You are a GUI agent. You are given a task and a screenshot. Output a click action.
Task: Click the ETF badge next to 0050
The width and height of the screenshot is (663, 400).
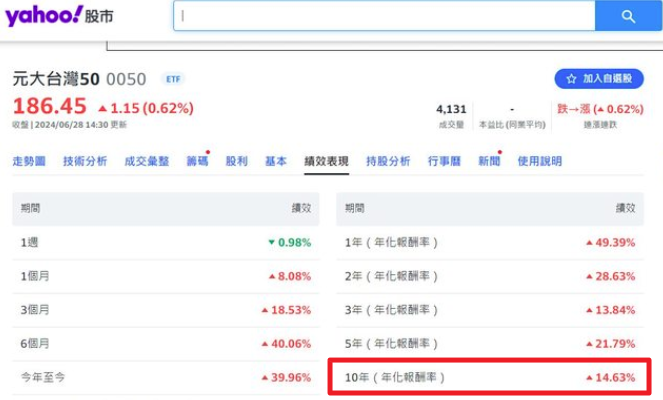pos(173,79)
